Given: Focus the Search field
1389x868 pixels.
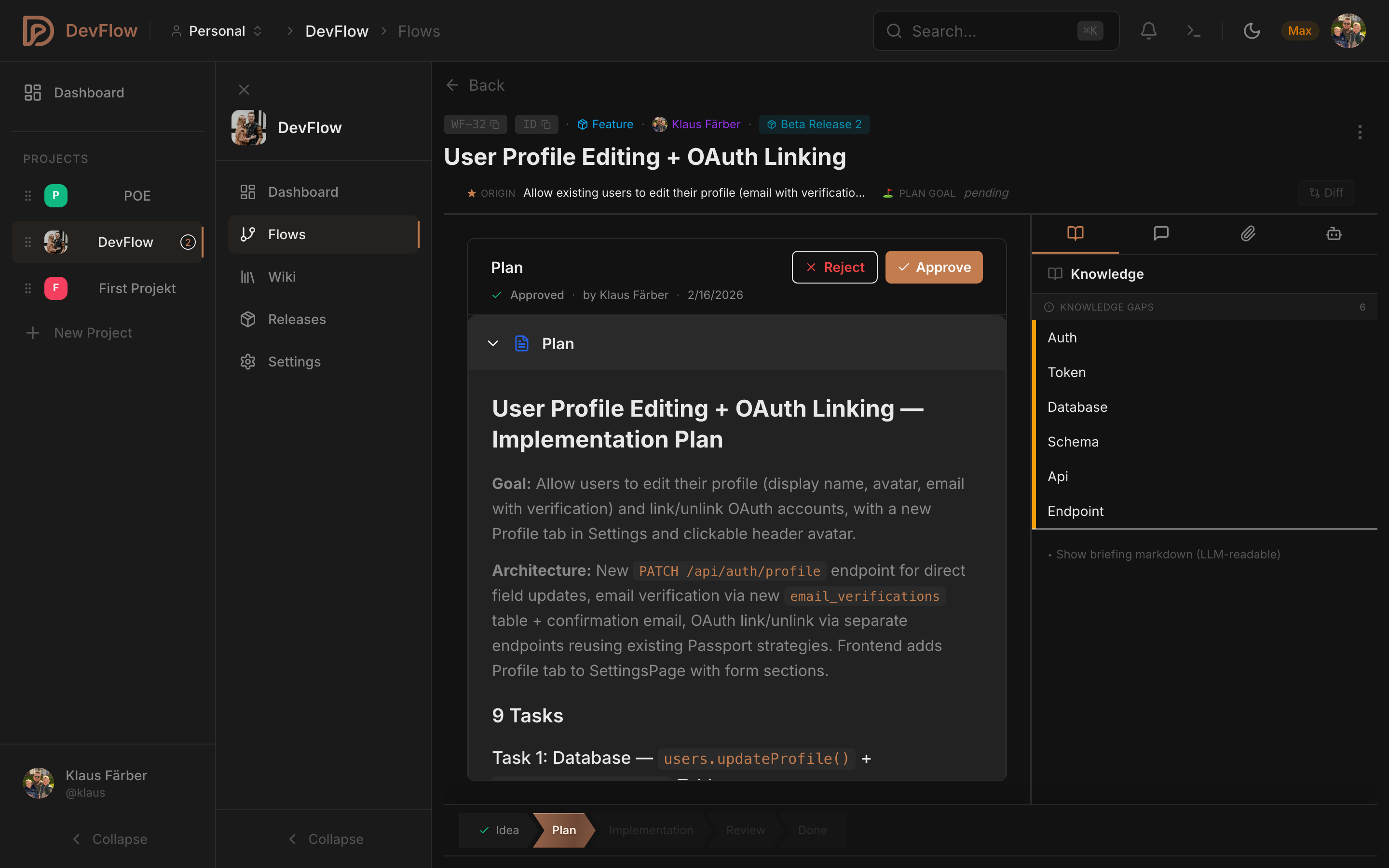Looking at the screenshot, I should coord(996,31).
